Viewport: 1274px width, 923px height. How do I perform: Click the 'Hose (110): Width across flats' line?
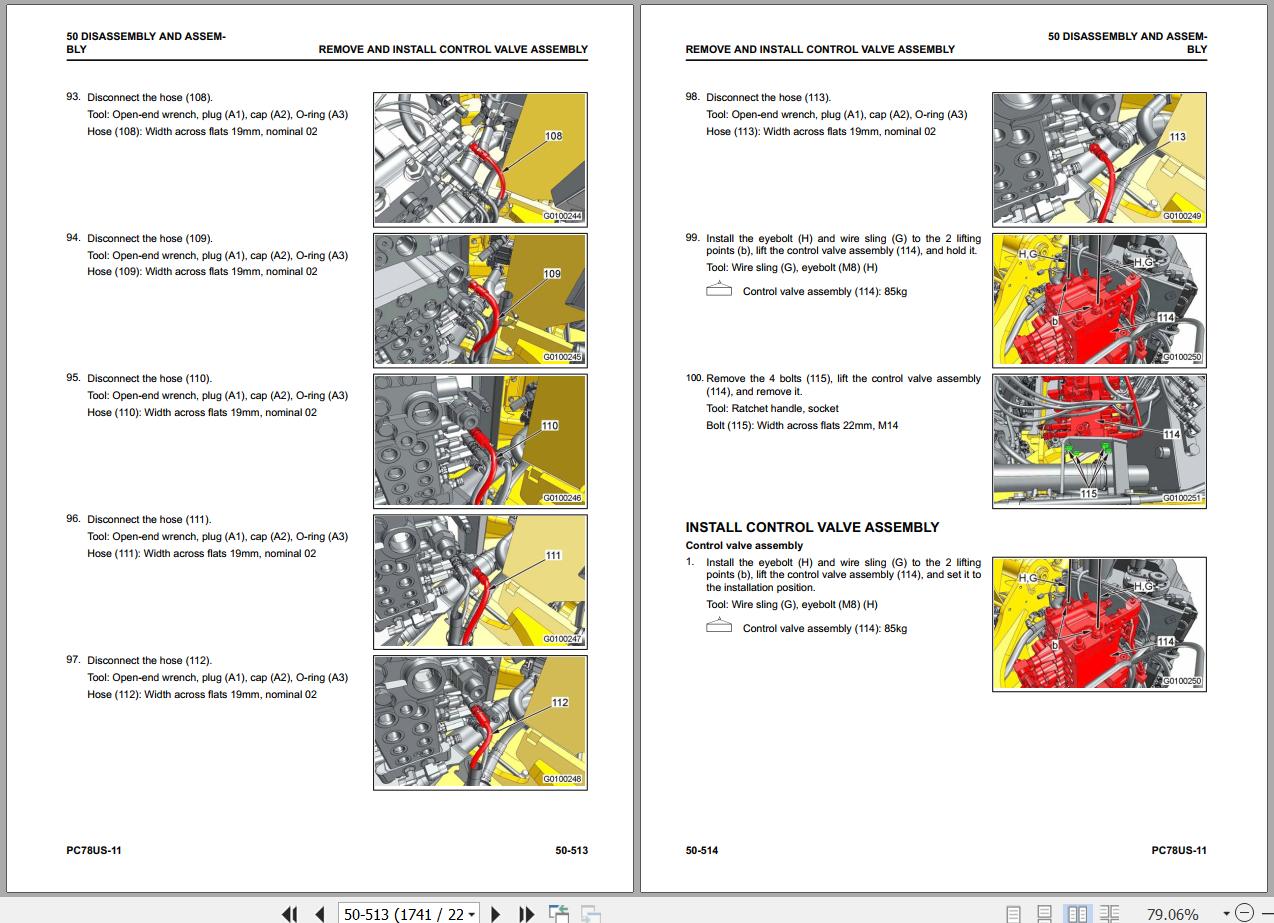pyautogui.click(x=202, y=413)
